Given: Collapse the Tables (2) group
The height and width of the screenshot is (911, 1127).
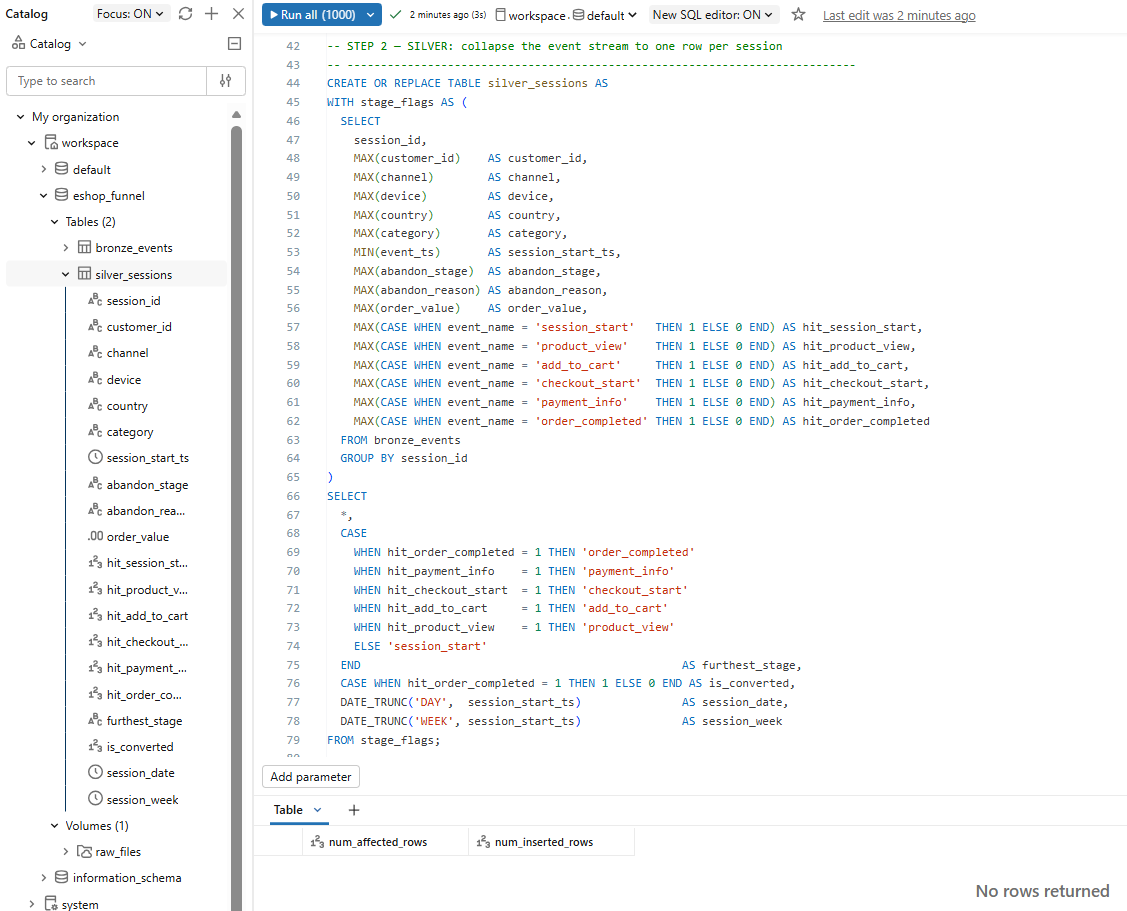Looking at the screenshot, I should [x=55, y=221].
